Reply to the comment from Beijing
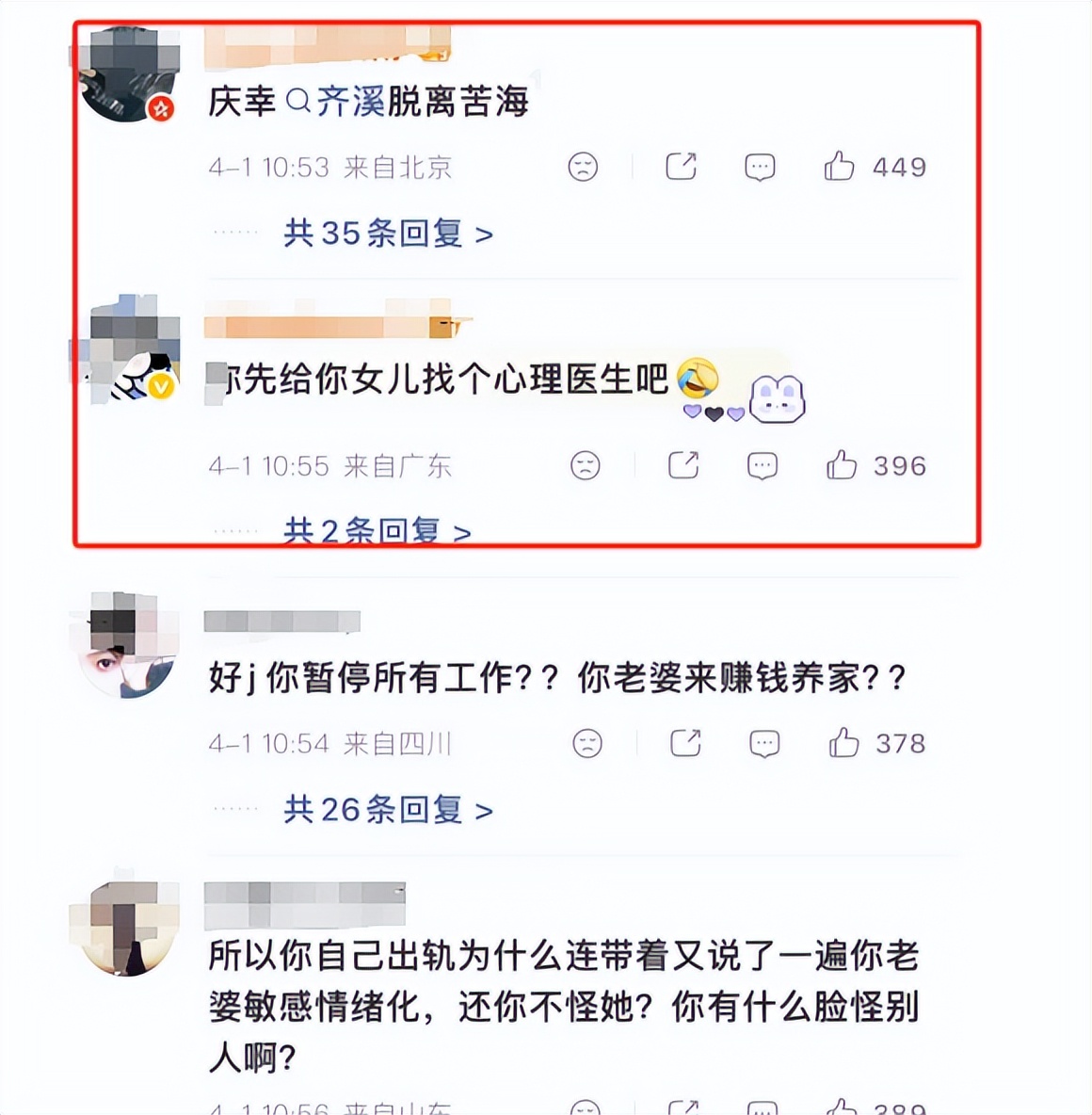 (x=760, y=167)
